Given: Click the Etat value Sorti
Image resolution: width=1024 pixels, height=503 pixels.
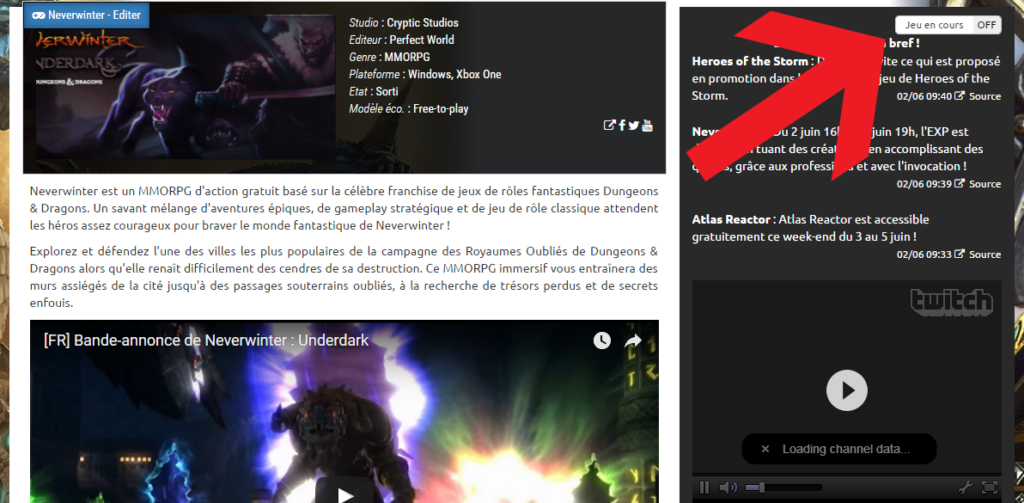Looking at the screenshot, I should click(387, 91).
